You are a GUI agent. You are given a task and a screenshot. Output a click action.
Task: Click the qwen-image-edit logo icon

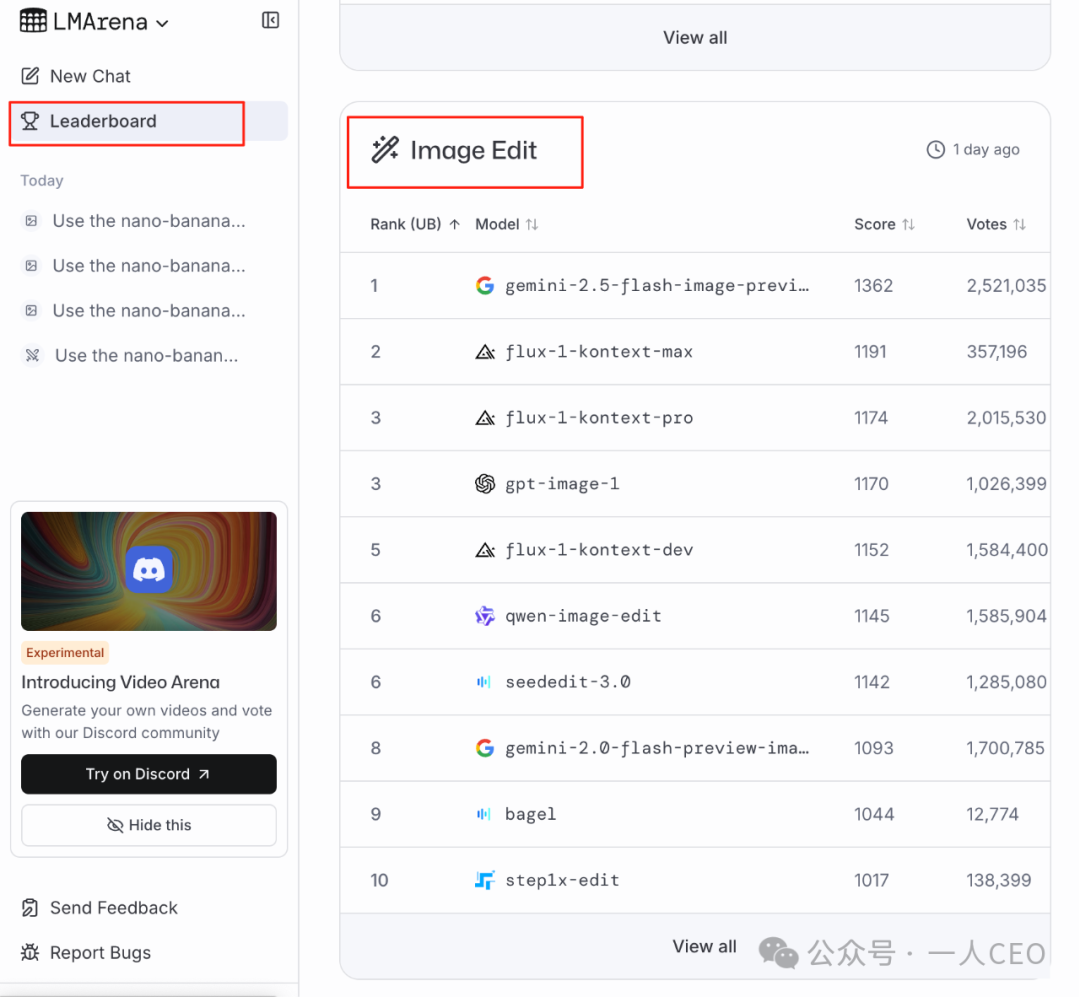485,616
